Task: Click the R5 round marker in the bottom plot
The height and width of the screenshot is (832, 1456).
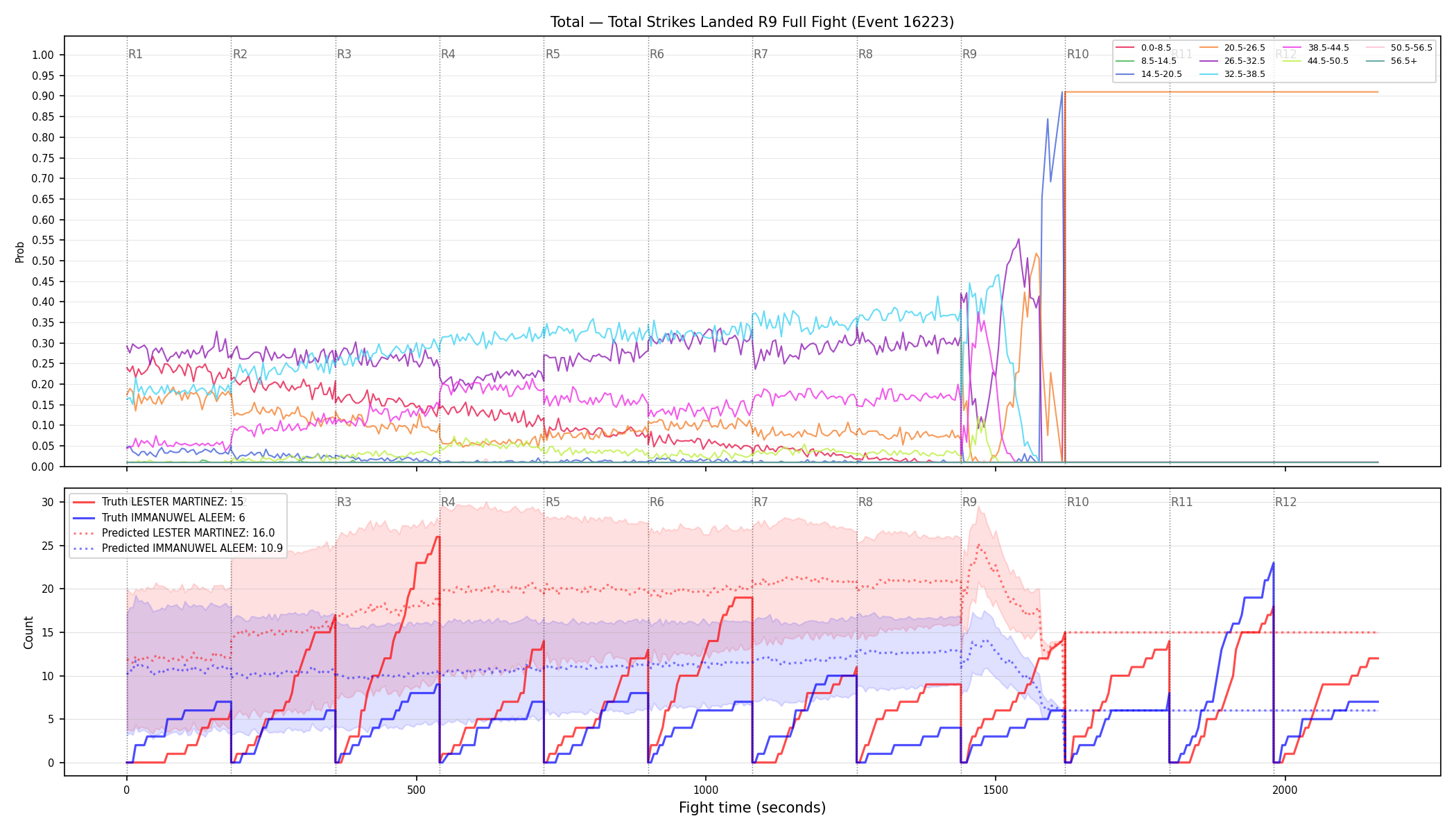Action: pyautogui.click(x=553, y=502)
